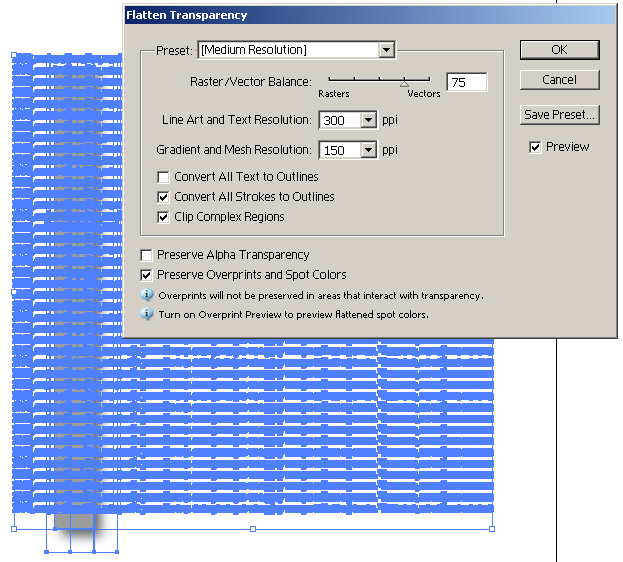
Task: Enable Preserve Alpha Transparency
Action: point(146,255)
